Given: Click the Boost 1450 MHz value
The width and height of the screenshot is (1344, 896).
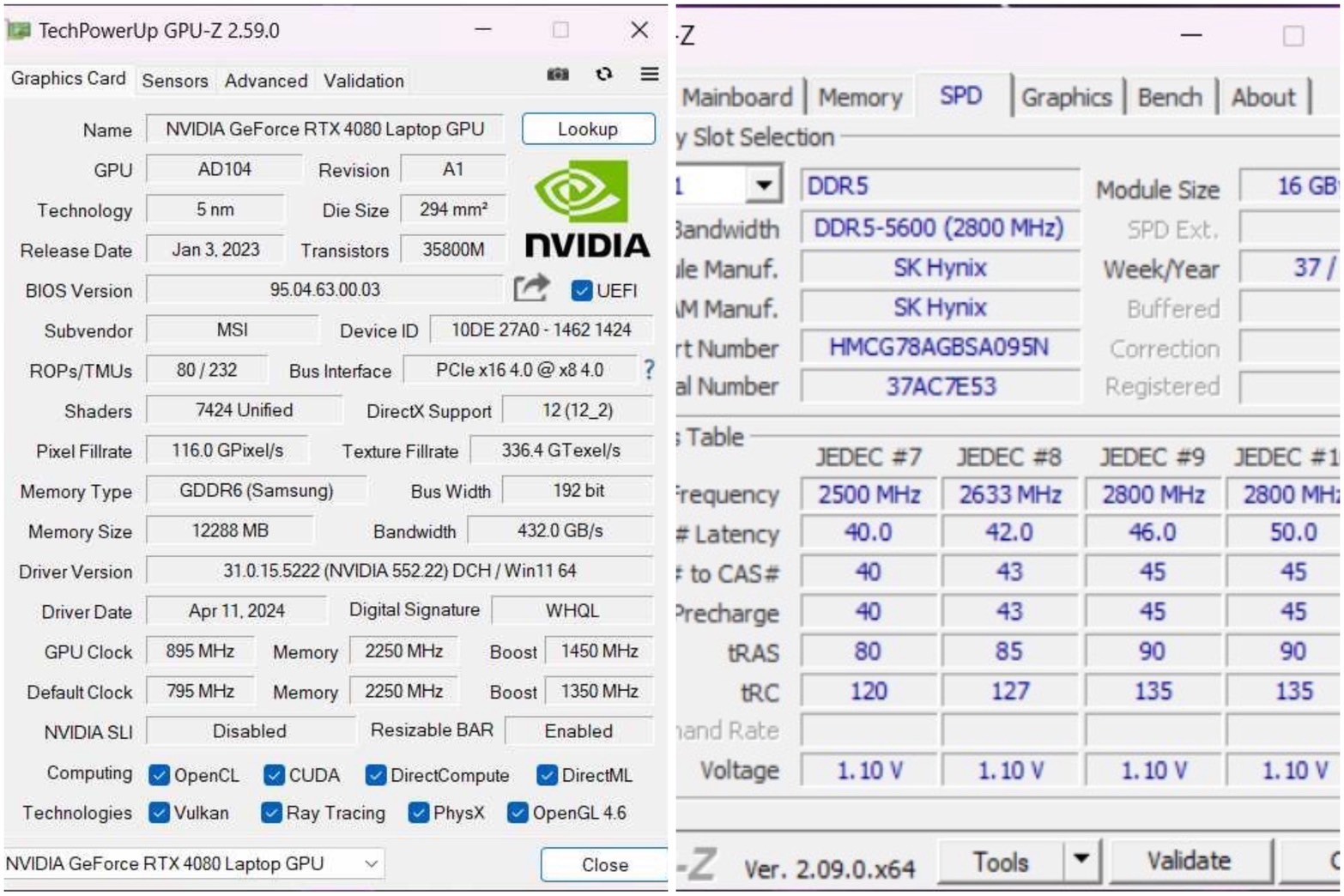Looking at the screenshot, I should coord(599,651).
